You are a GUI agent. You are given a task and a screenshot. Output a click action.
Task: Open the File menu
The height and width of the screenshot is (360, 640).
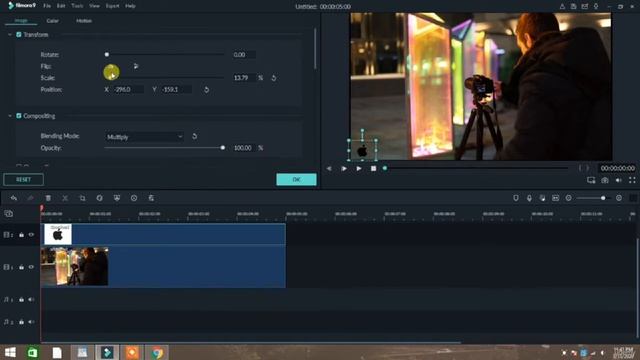(47, 6)
